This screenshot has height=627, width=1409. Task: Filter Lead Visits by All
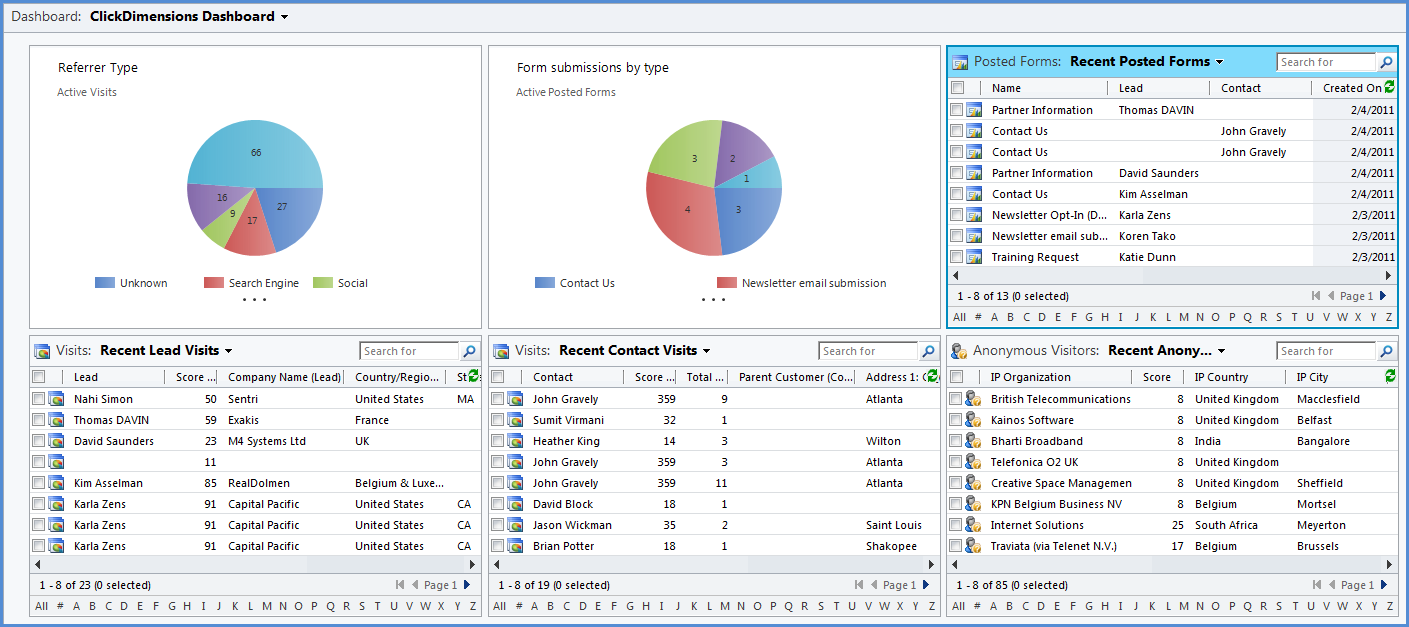coord(41,606)
